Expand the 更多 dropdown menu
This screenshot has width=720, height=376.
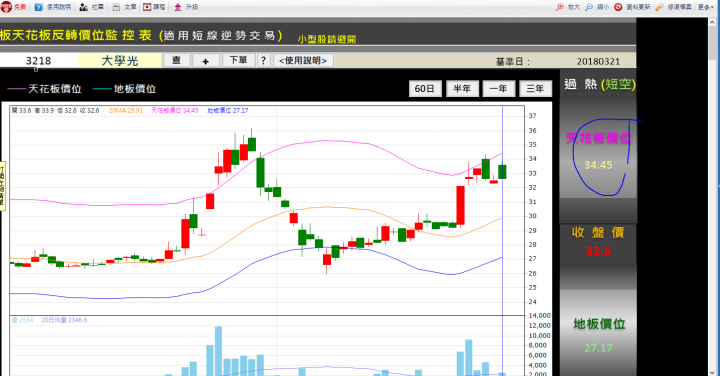(706, 7)
